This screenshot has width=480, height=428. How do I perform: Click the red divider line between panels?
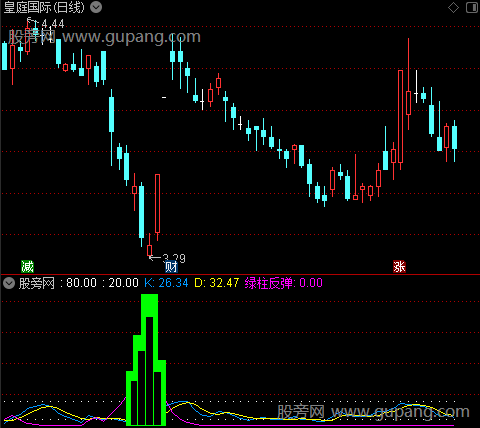(x=240, y=274)
